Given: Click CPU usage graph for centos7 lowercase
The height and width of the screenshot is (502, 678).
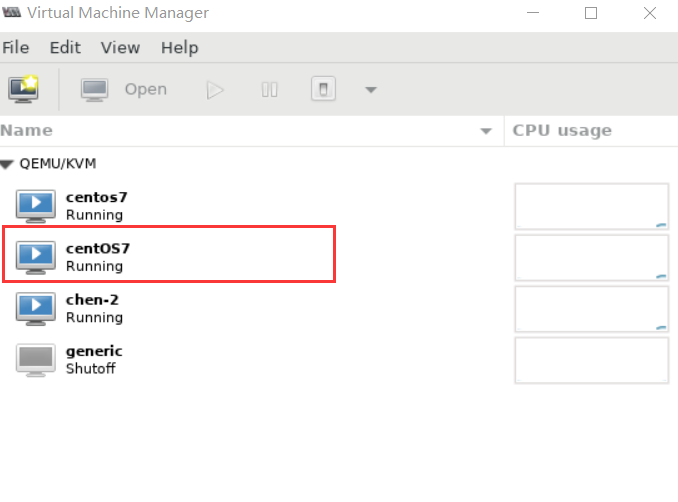Looking at the screenshot, I should tap(592, 207).
